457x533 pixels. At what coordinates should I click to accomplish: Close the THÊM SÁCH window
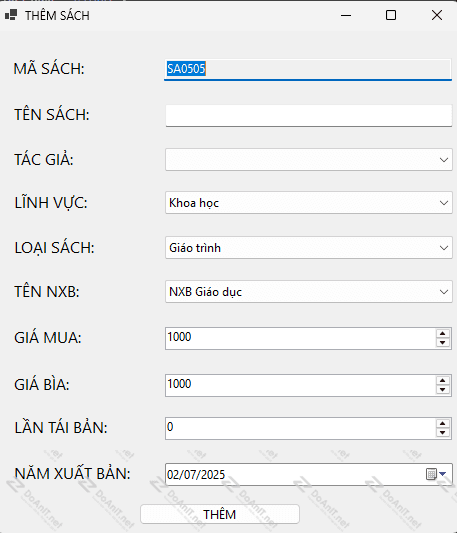(437, 15)
